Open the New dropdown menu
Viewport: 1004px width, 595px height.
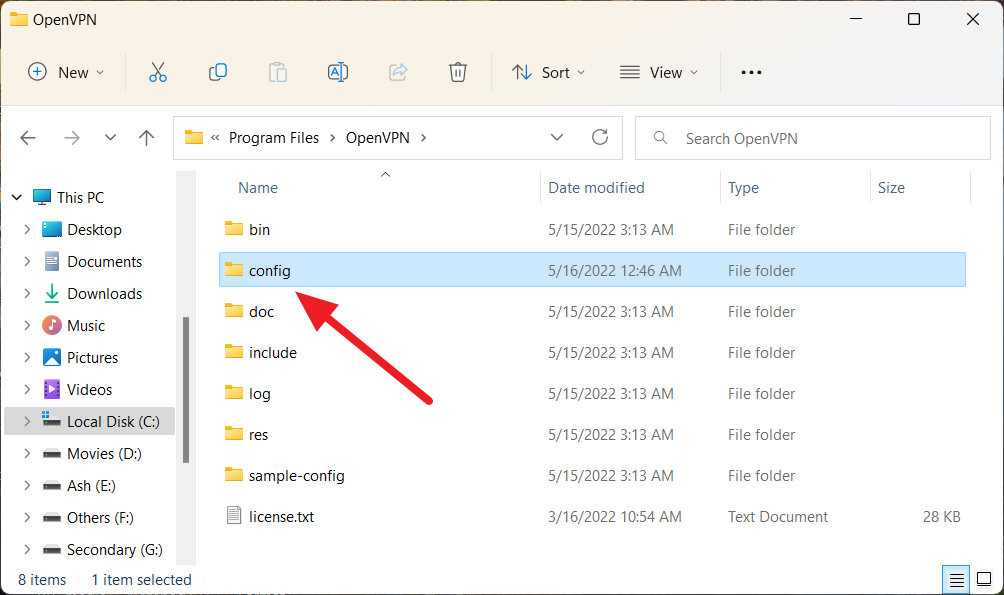click(66, 72)
